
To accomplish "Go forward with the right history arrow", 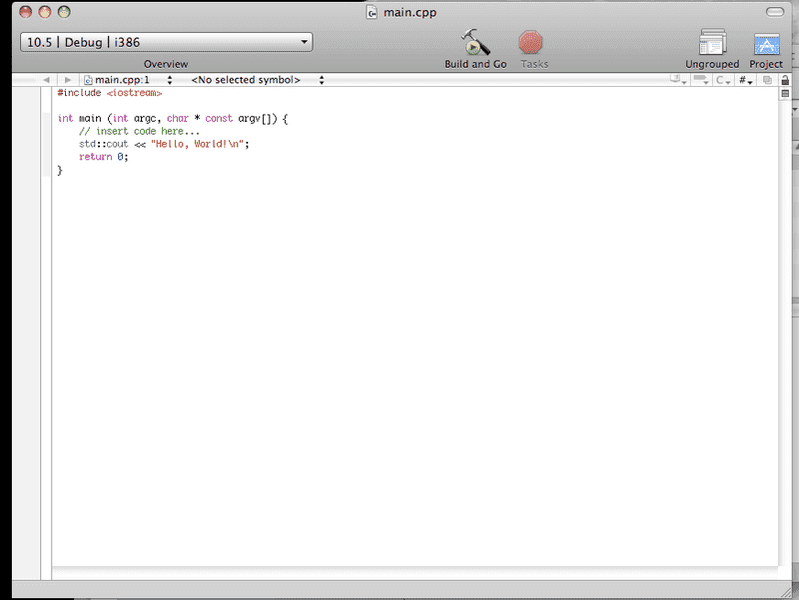I will click(67, 80).
